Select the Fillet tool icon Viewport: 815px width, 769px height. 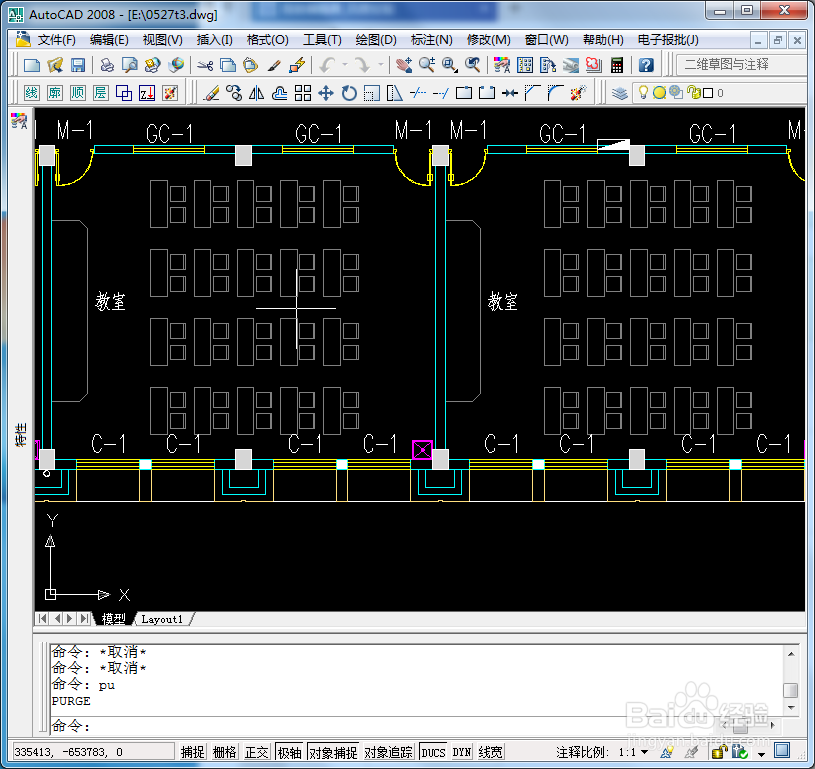(555, 93)
